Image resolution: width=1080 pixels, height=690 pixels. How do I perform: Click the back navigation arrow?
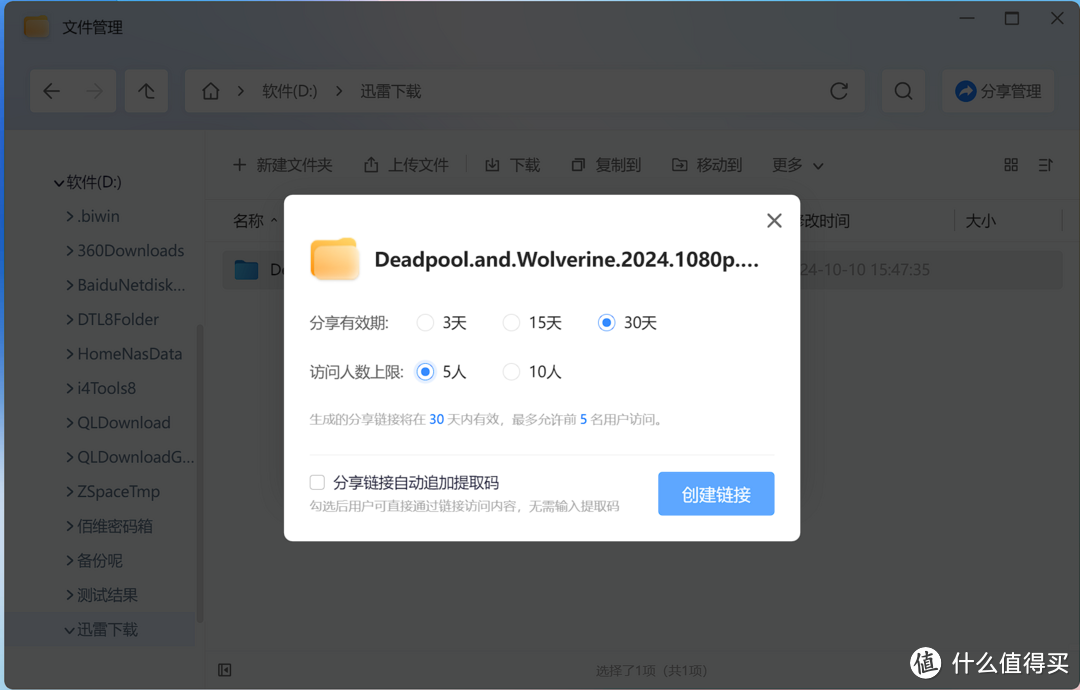pyautogui.click(x=51, y=90)
